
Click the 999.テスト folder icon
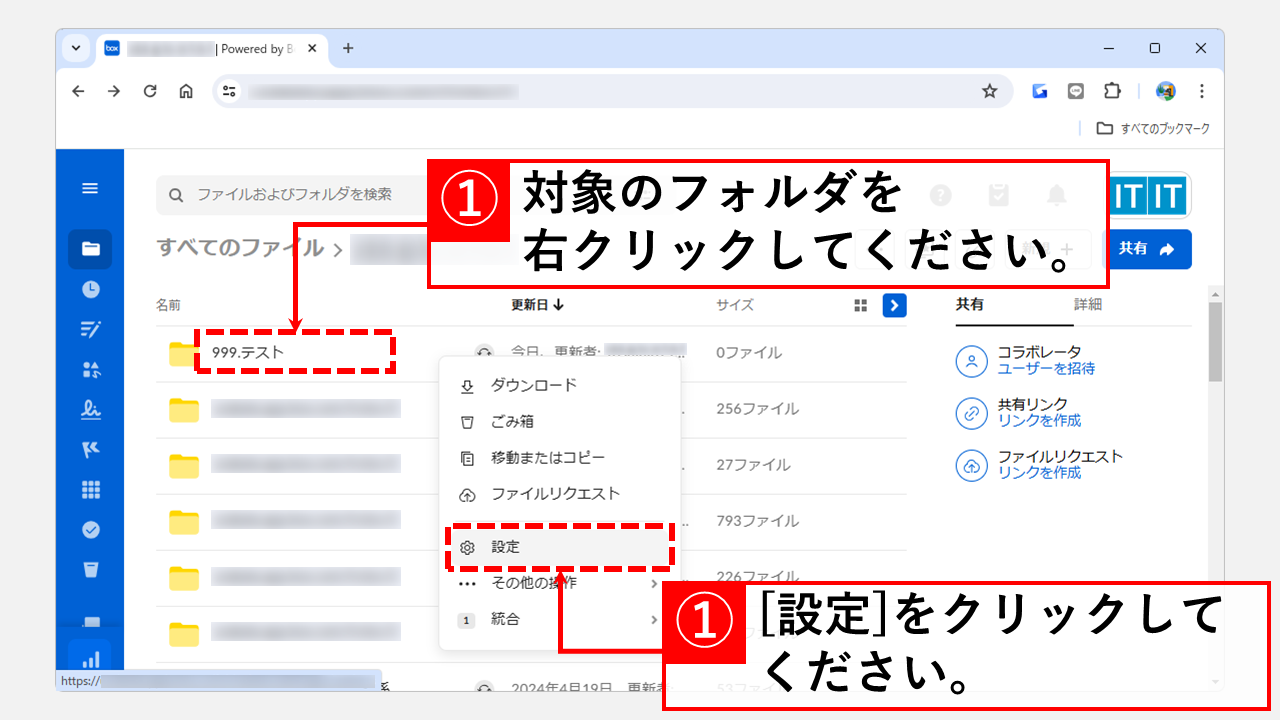pos(183,353)
